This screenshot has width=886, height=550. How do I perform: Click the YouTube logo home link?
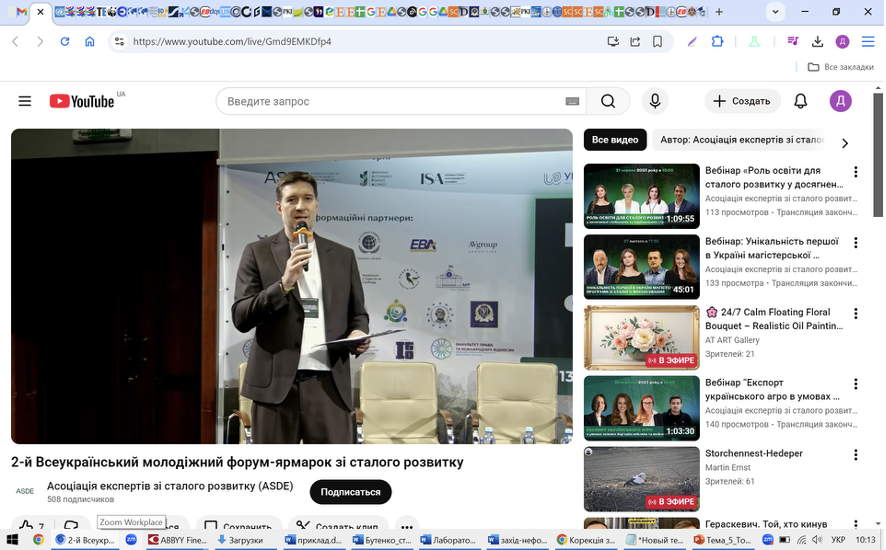tap(84, 101)
